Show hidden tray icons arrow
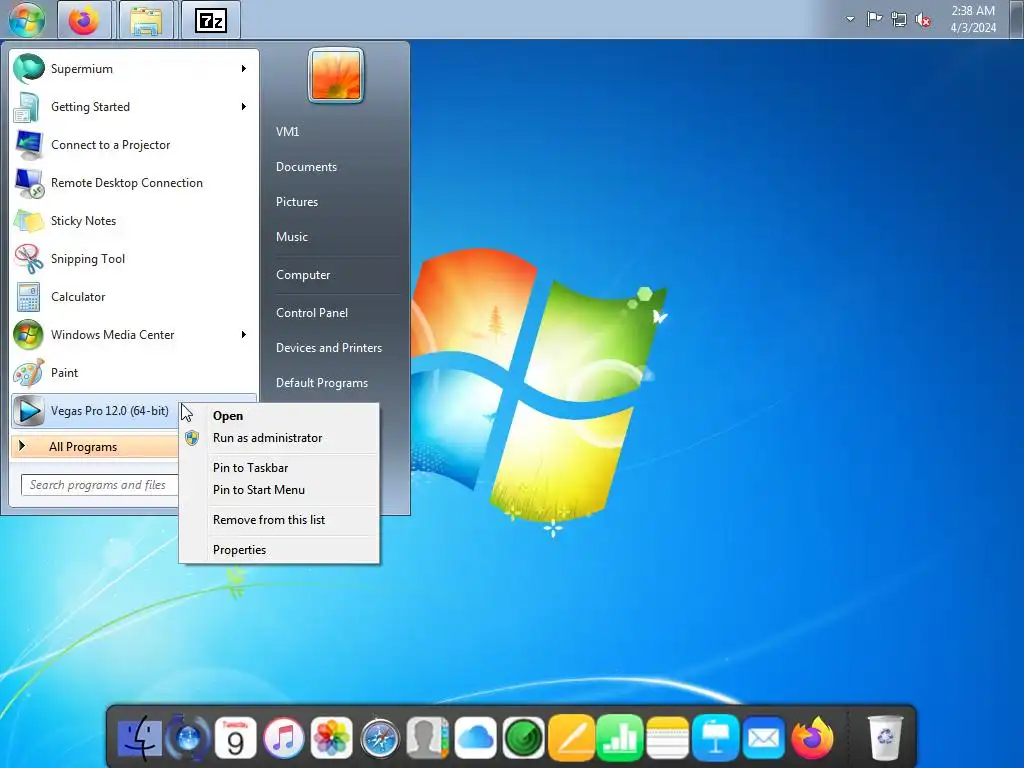Image resolution: width=1024 pixels, height=768 pixels. click(850, 19)
